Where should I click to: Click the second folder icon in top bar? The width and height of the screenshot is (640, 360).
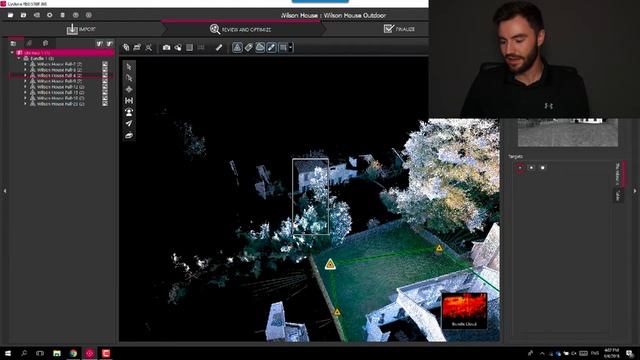coord(24,15)
